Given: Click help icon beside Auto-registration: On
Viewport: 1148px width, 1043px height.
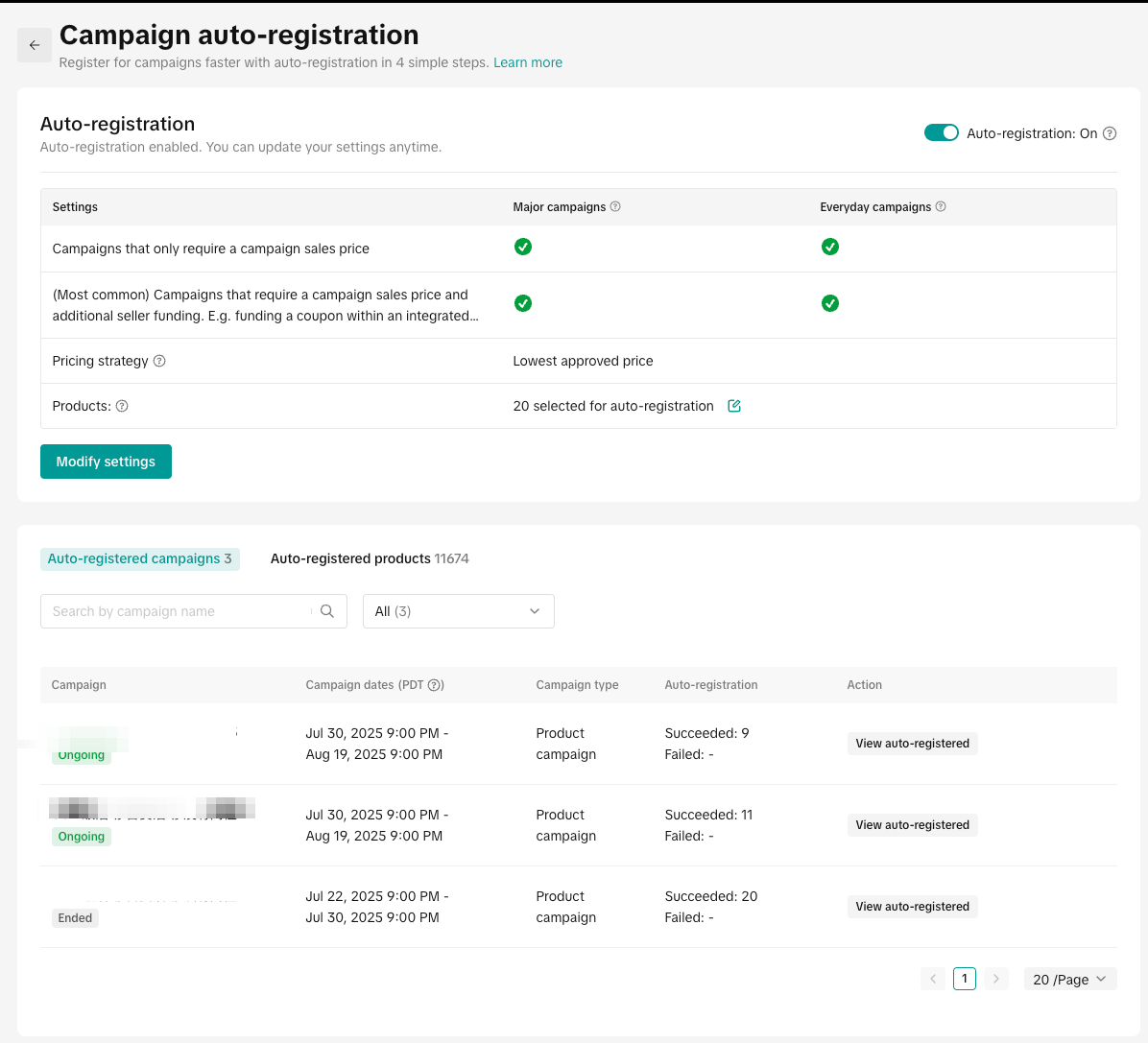Looking at the screenshot, I should point(1110,133).
